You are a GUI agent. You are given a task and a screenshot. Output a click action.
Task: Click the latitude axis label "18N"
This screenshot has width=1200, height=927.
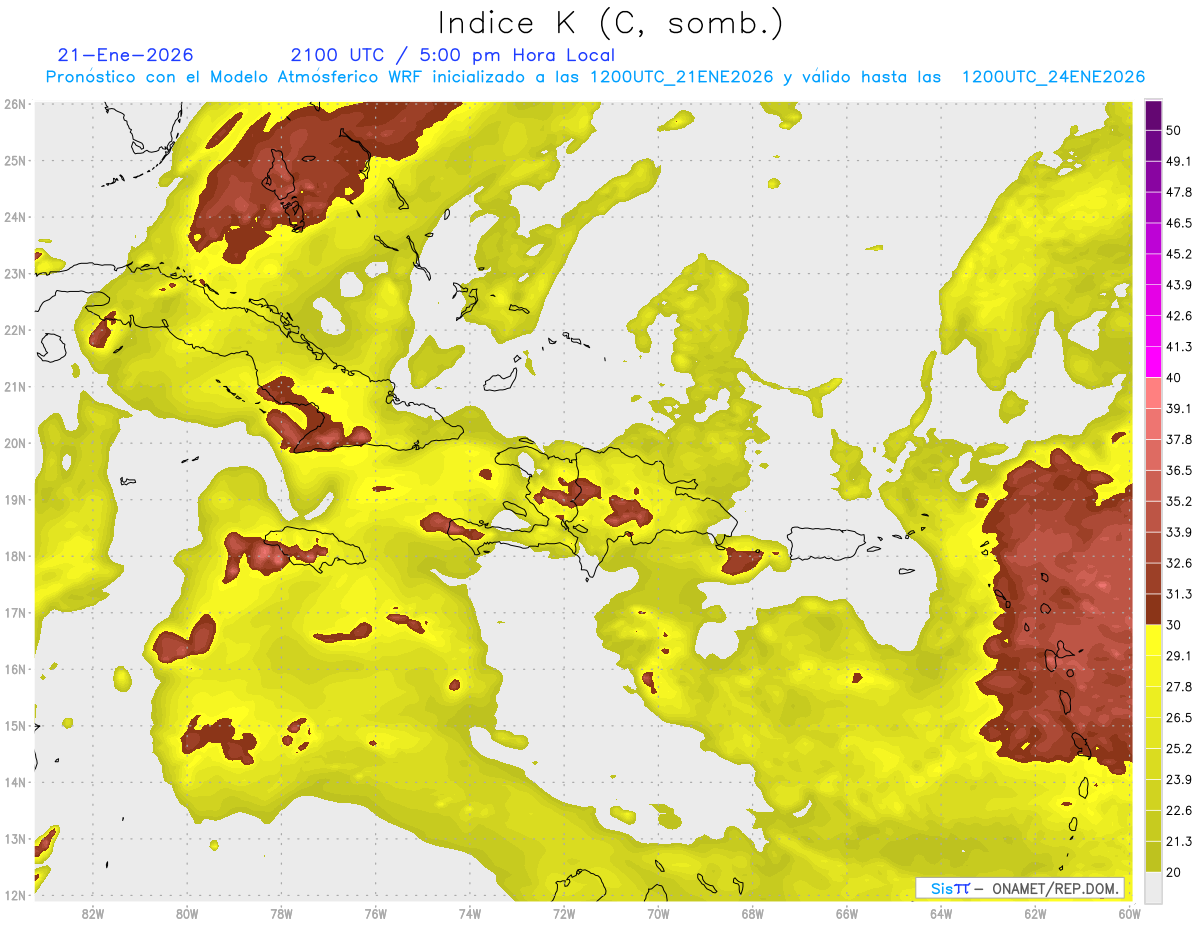pos(14,556)
